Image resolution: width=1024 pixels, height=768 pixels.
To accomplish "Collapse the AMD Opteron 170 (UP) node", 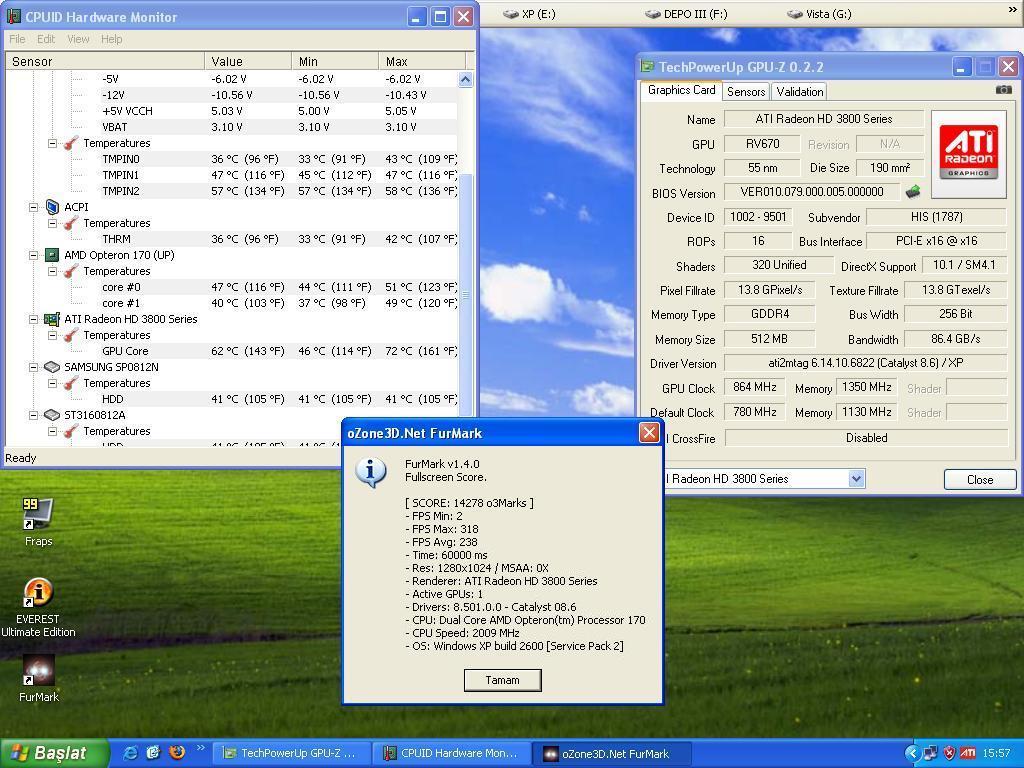I will tap(33, 255).
